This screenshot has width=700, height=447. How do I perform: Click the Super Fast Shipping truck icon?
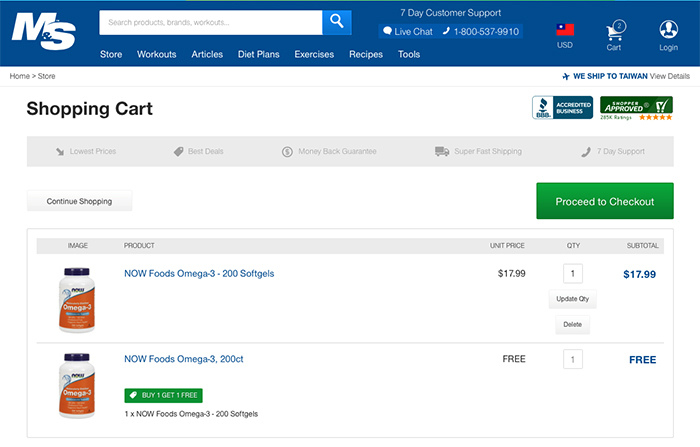pyautogui.click(x=442, y=151)
